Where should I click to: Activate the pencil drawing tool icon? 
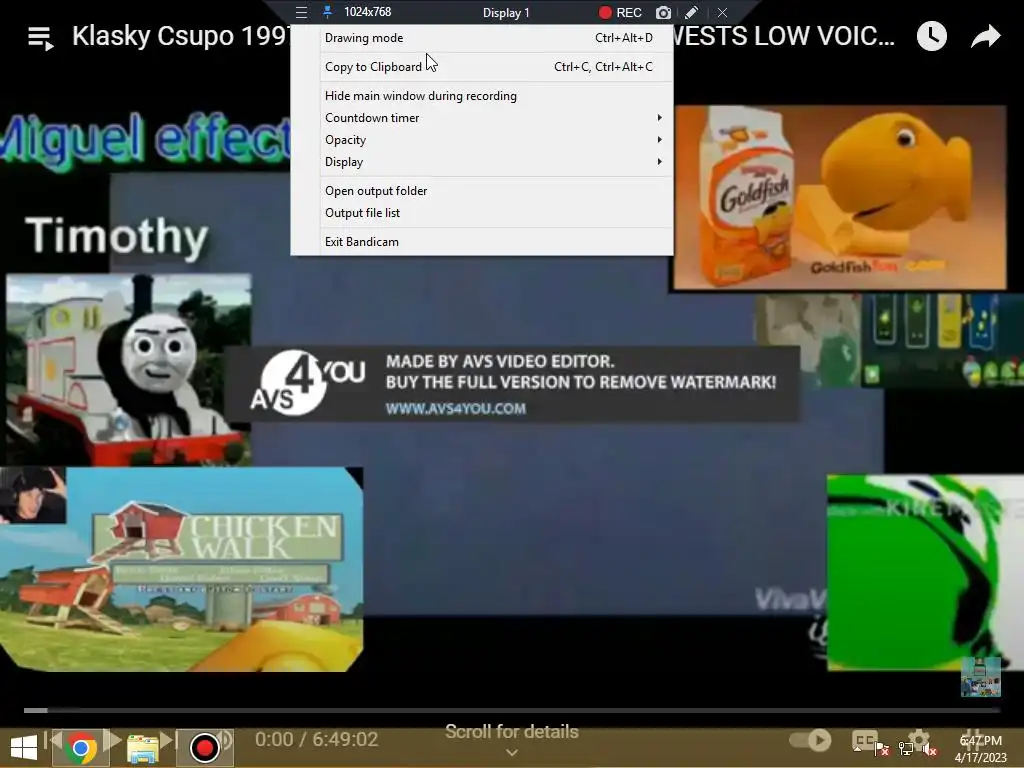pyautogui.click(x=691, y=12)
